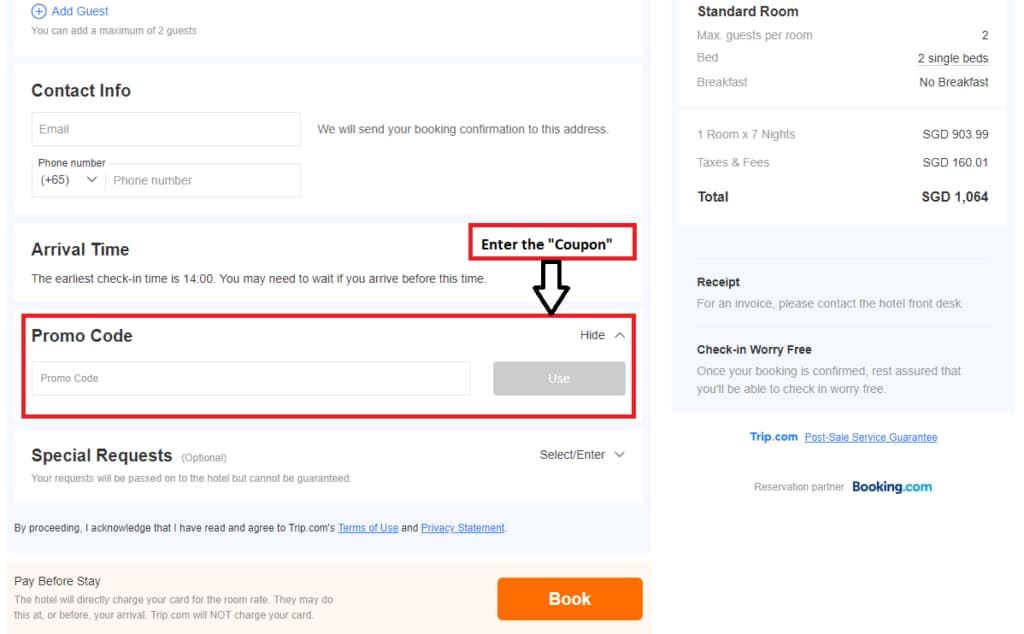Screen dimensions: 1024x634
Task: Open Post-Sale Service Guarantee link
Action: click(x=870, y=437)
